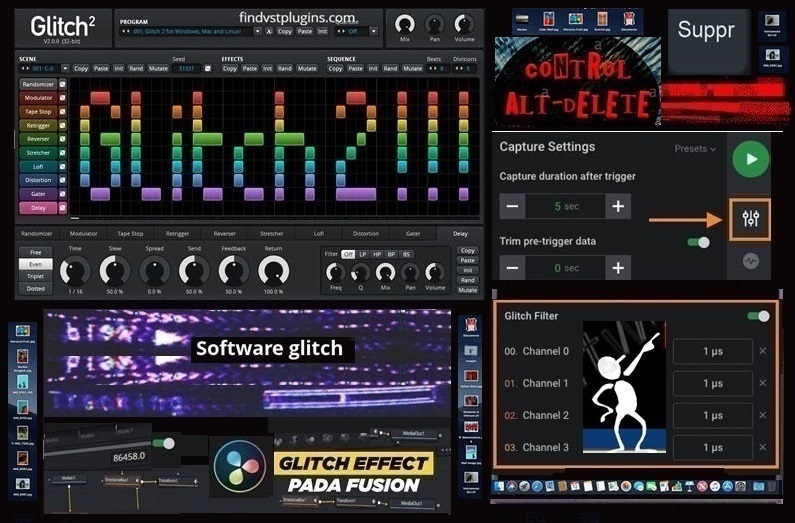Toggle the Glitch Filter switch
Image resolution: width=795 pixels, height=523 pixels.
[758, 316]
